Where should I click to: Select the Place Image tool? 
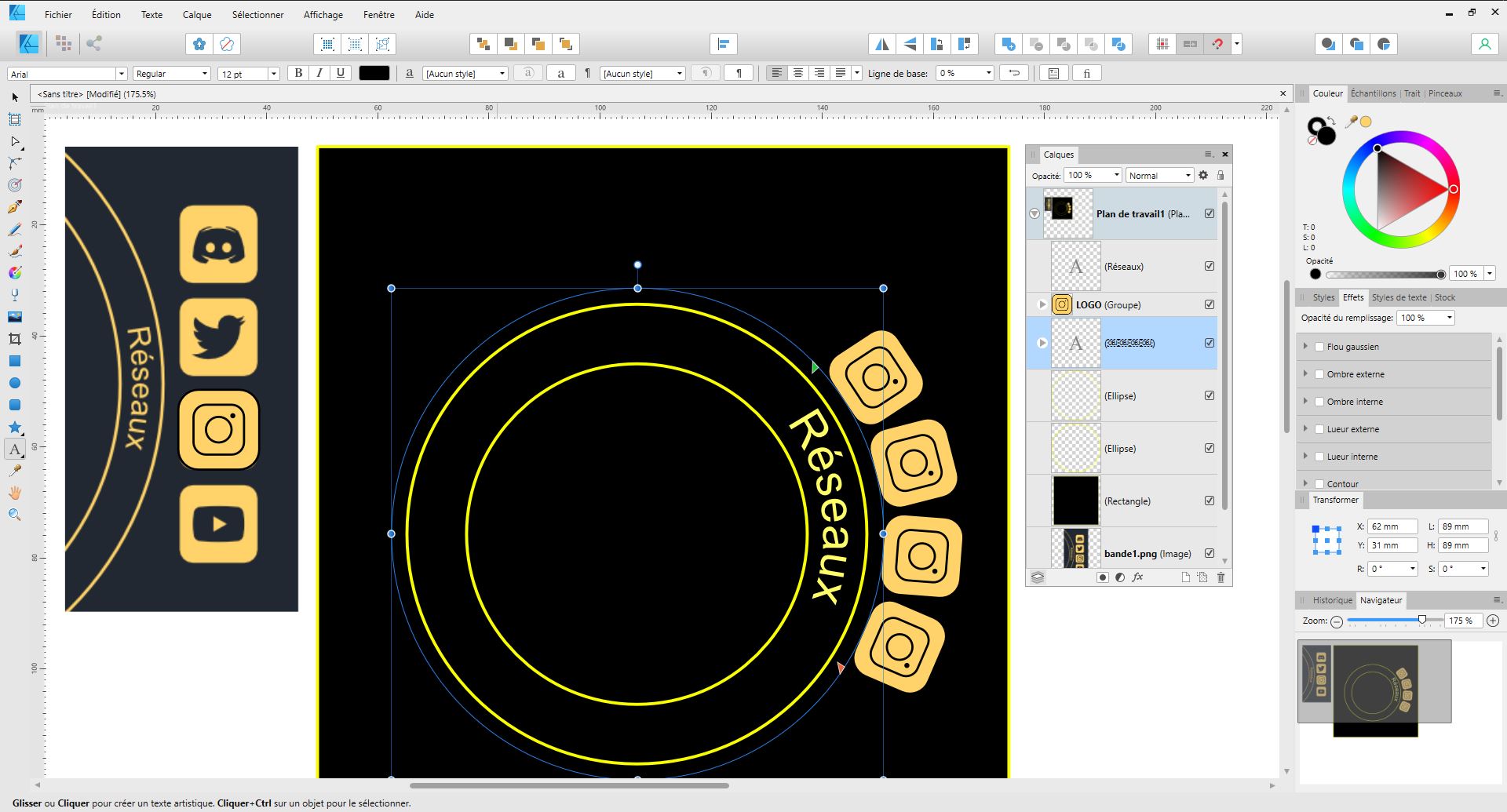15,317
